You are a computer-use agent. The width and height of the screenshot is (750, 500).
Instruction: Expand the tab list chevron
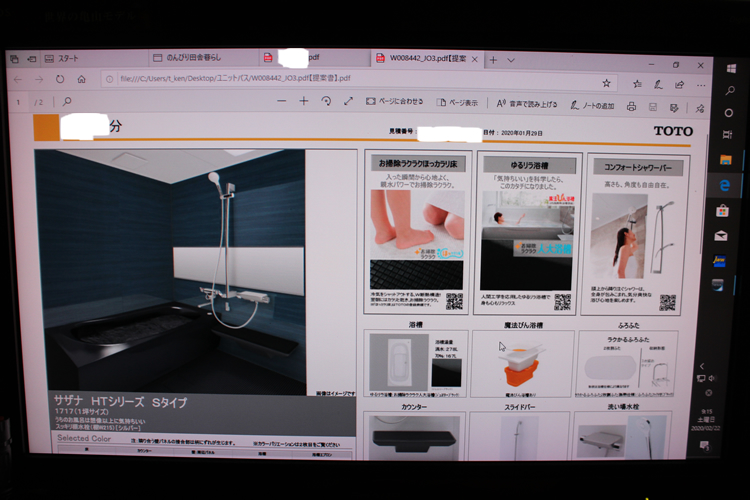pyautogui.click(x=512, y=60)
